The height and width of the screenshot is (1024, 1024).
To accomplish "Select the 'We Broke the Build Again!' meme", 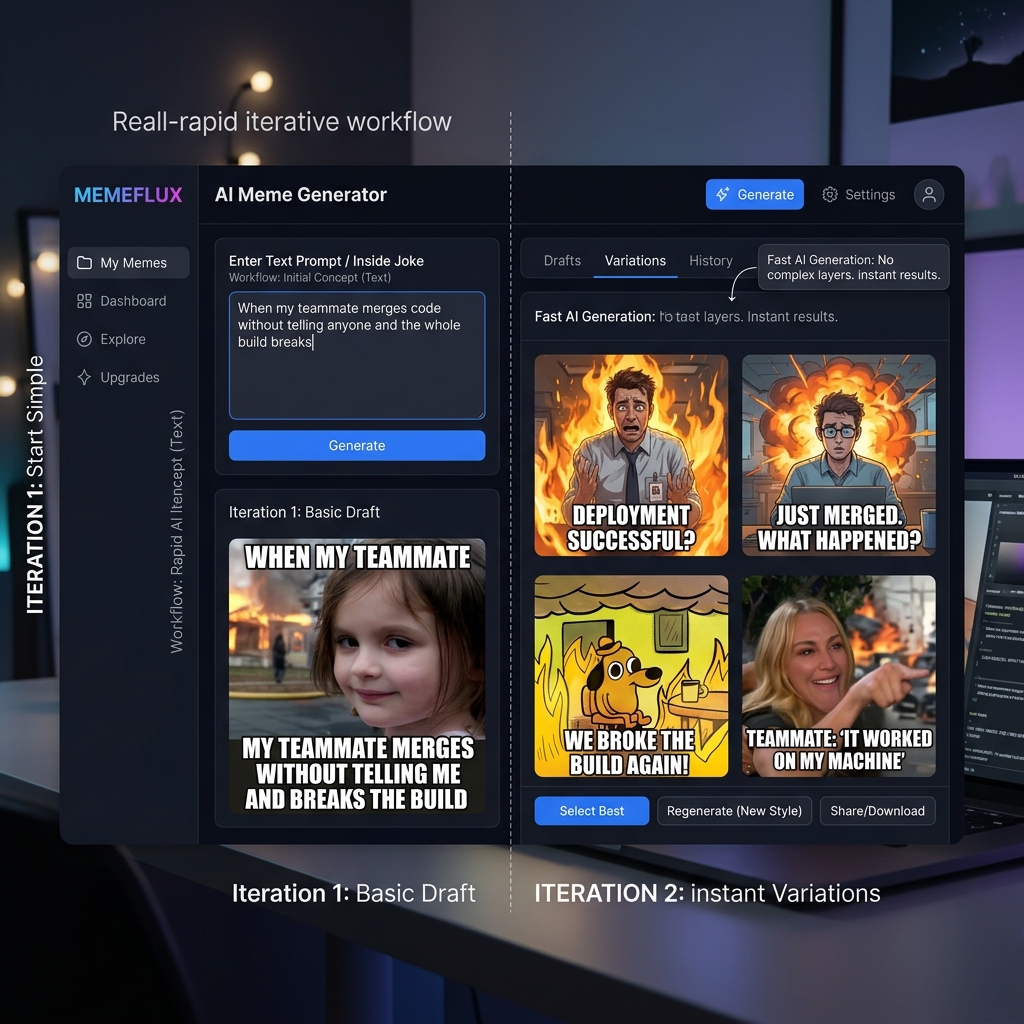I will click(632, 676).
